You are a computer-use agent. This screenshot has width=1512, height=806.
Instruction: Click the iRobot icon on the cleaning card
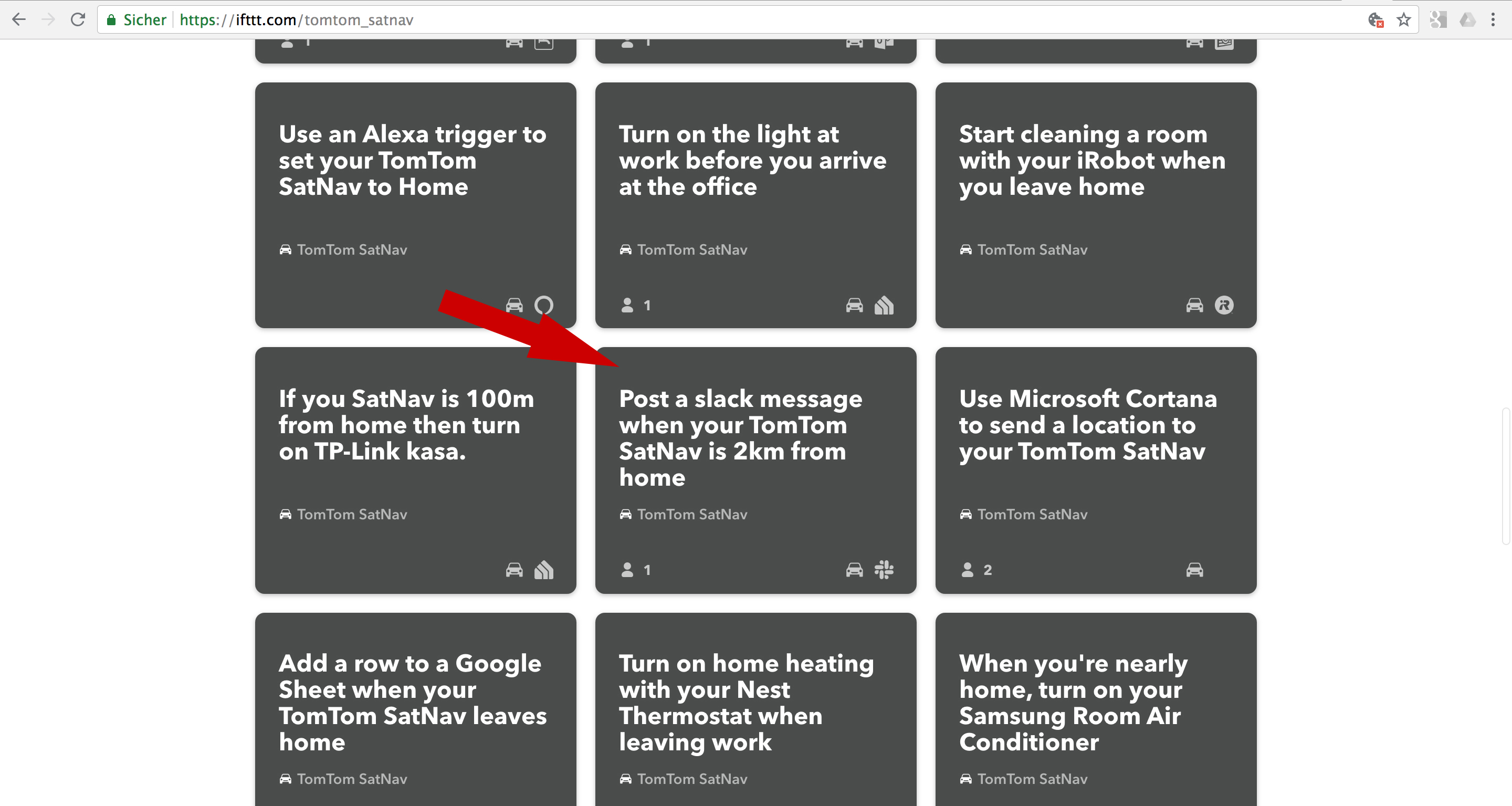(1224, 305)
